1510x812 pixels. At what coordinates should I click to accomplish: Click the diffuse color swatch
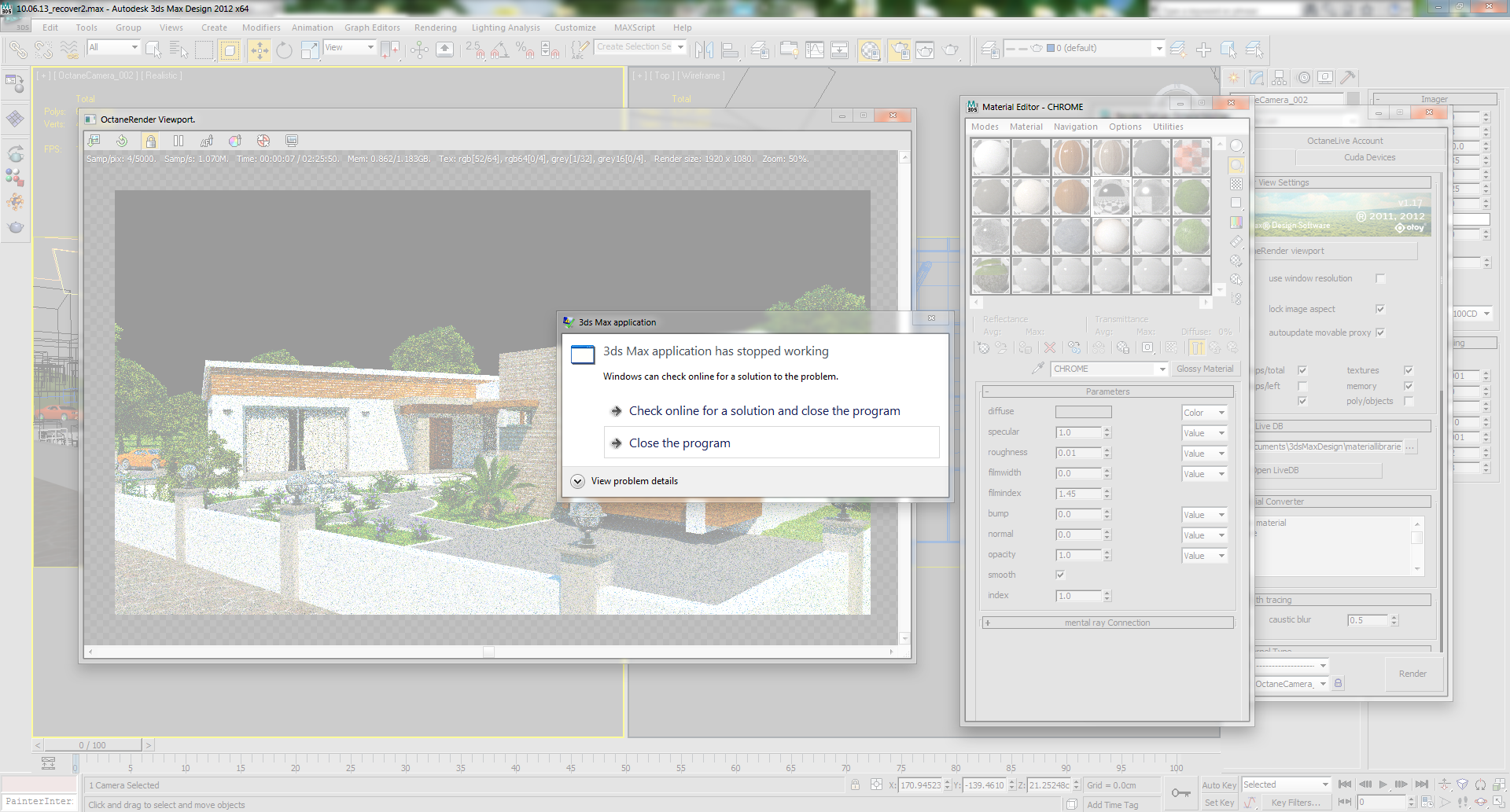[x=1083, y=413]
